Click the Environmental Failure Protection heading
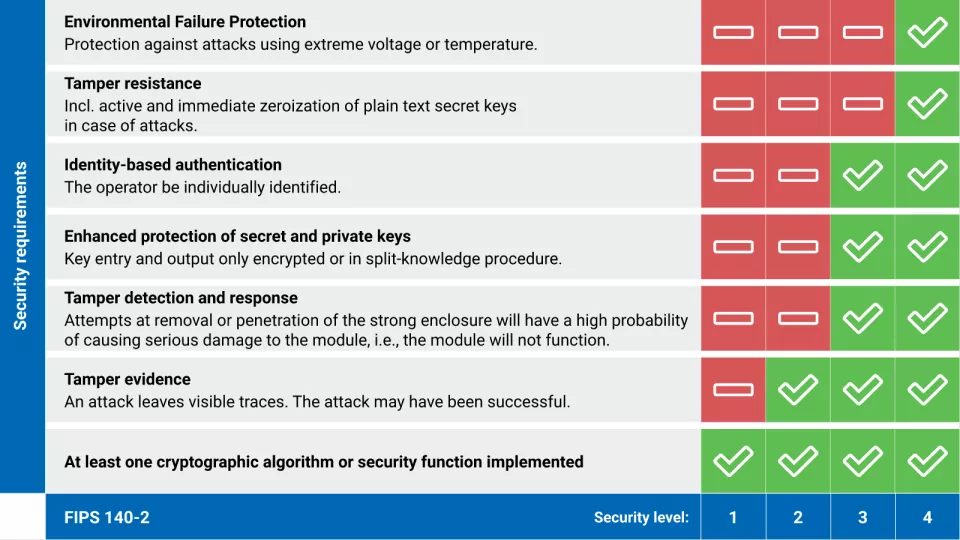The width and height of the screenshot is (960, 540). coord(185,22)
